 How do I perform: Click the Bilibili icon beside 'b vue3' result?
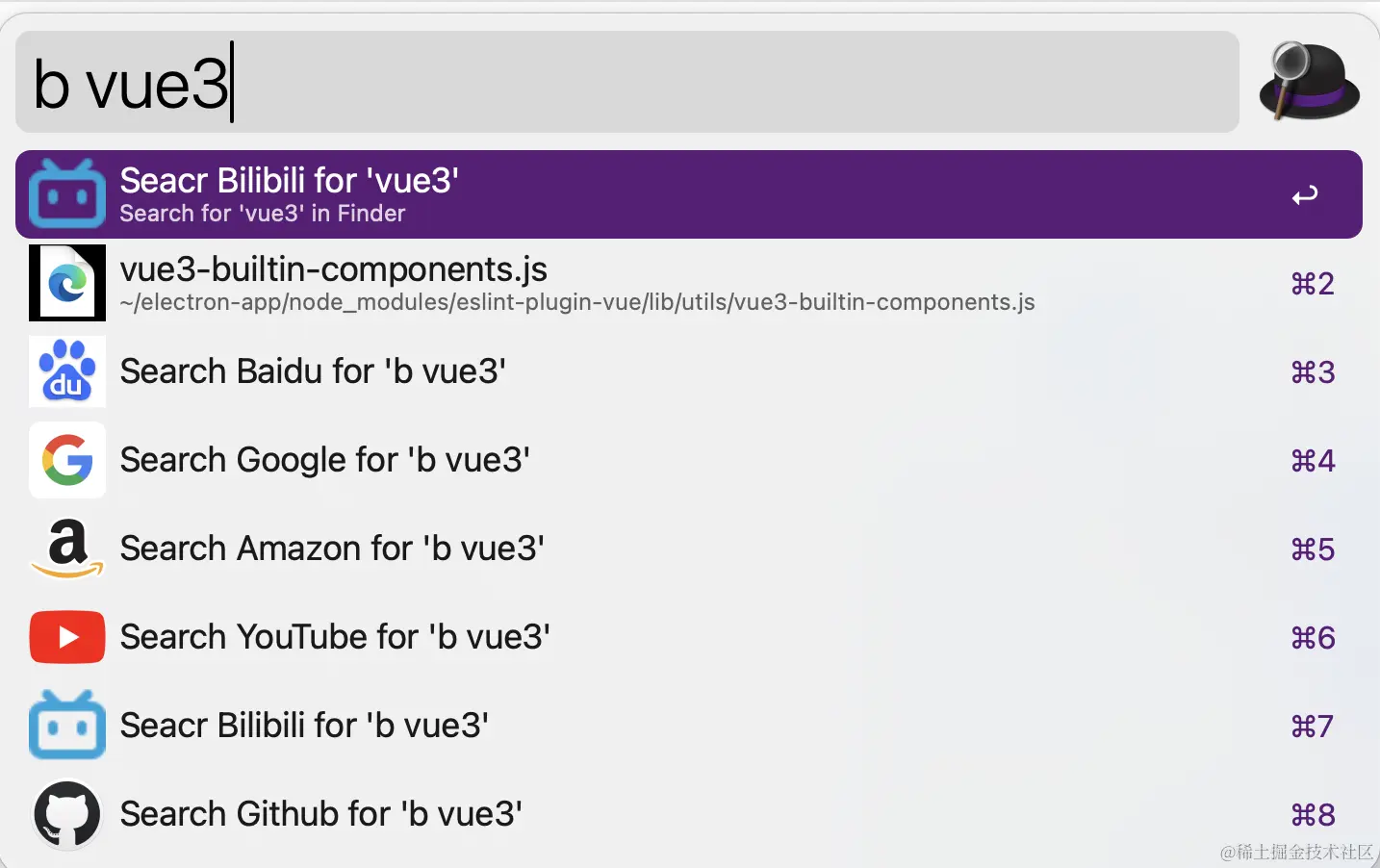(67, 726)
